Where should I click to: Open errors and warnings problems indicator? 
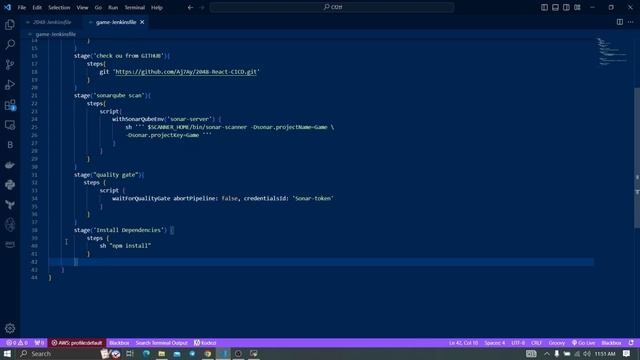point(17,343)
